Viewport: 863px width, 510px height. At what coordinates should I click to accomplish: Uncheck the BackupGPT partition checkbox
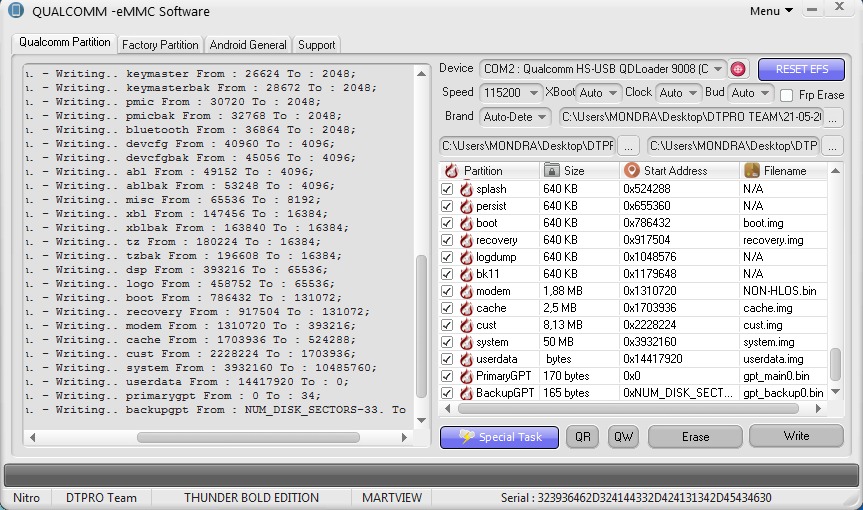pos(447,393)
